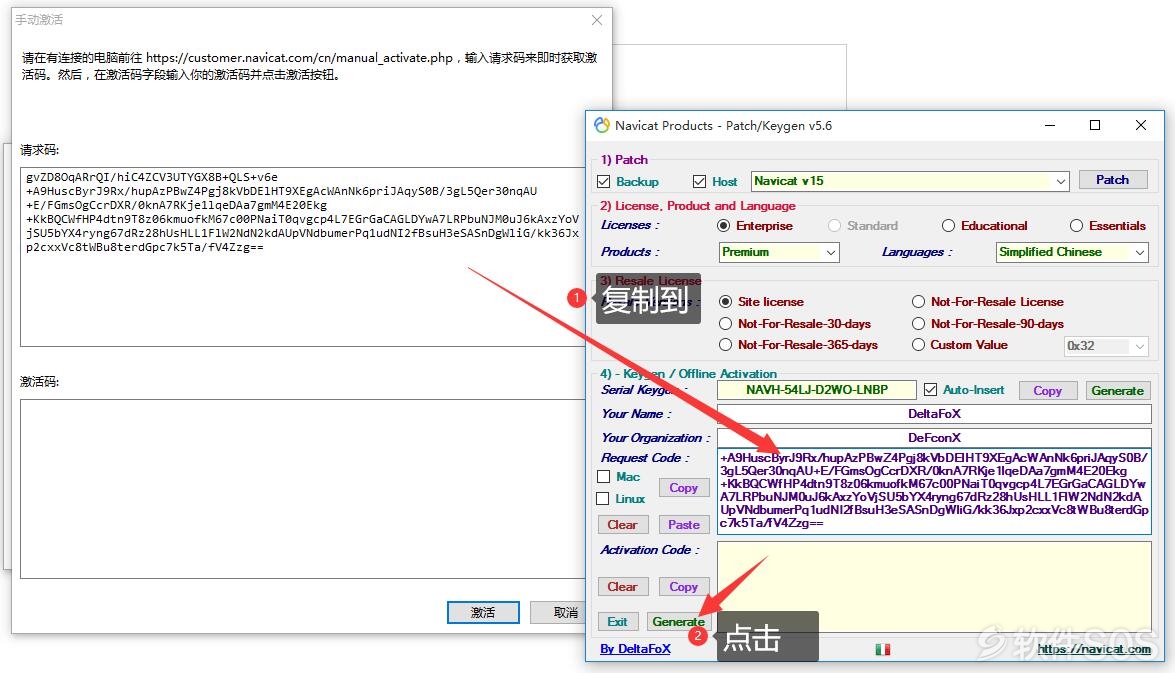
Task: Open the https://navicat.com link
Action: [1094, 649]
